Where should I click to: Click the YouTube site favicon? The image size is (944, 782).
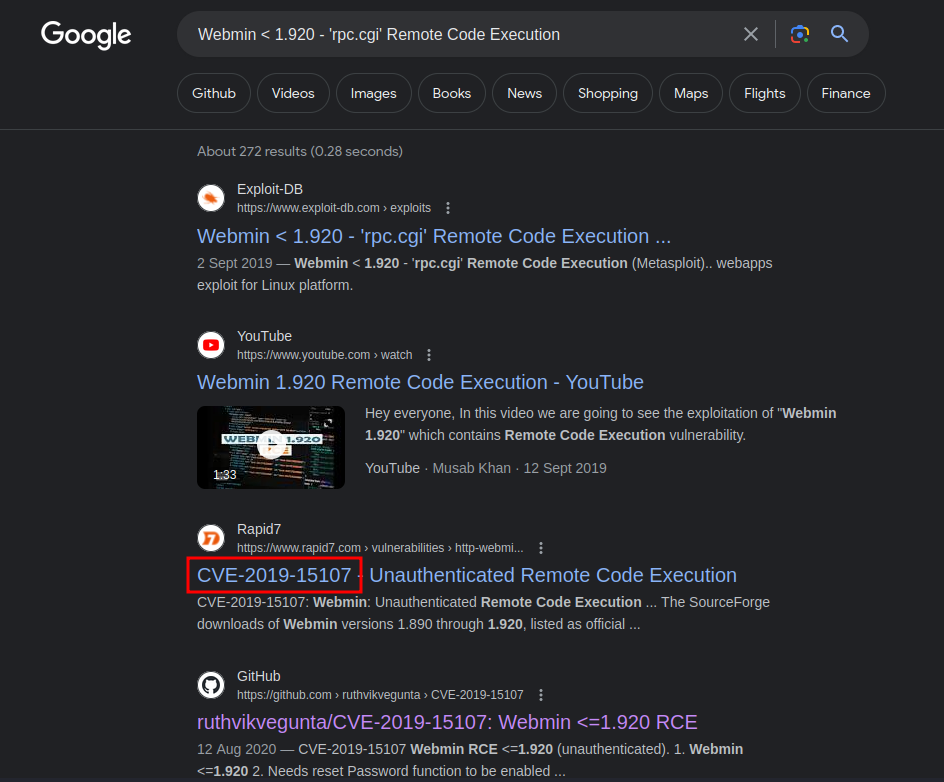pos(211,345)
